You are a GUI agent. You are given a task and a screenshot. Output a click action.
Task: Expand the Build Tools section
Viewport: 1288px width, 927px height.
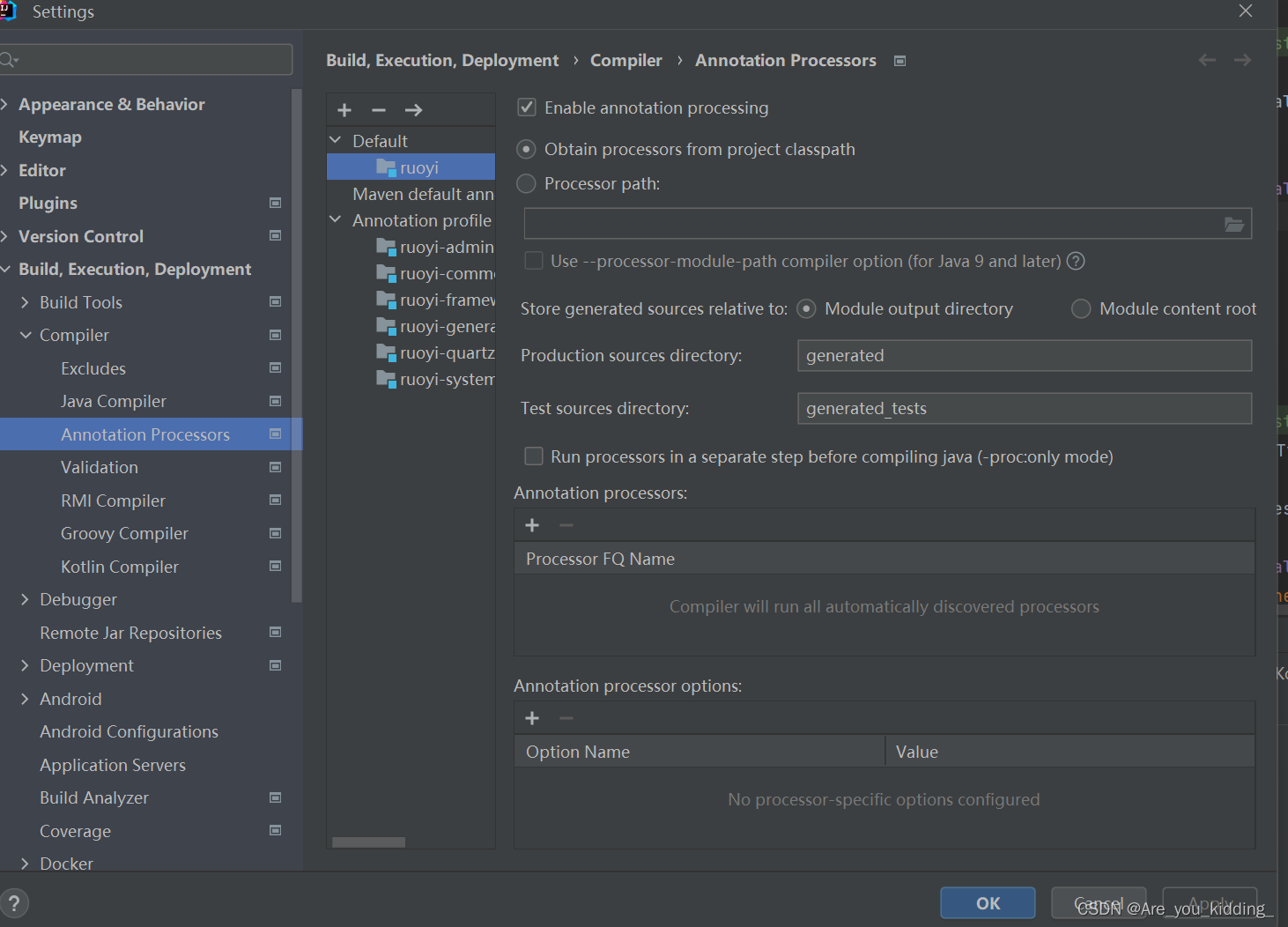point(26,301)
